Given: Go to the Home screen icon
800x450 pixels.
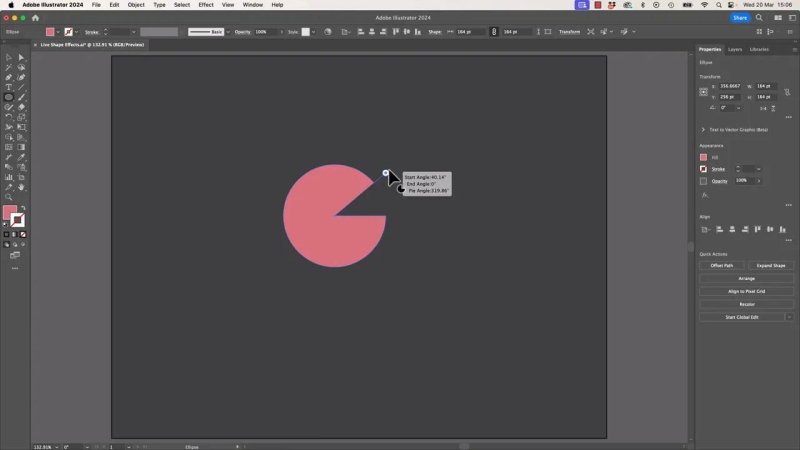Looking at the screenshot, I should click(x=35, y=18).
